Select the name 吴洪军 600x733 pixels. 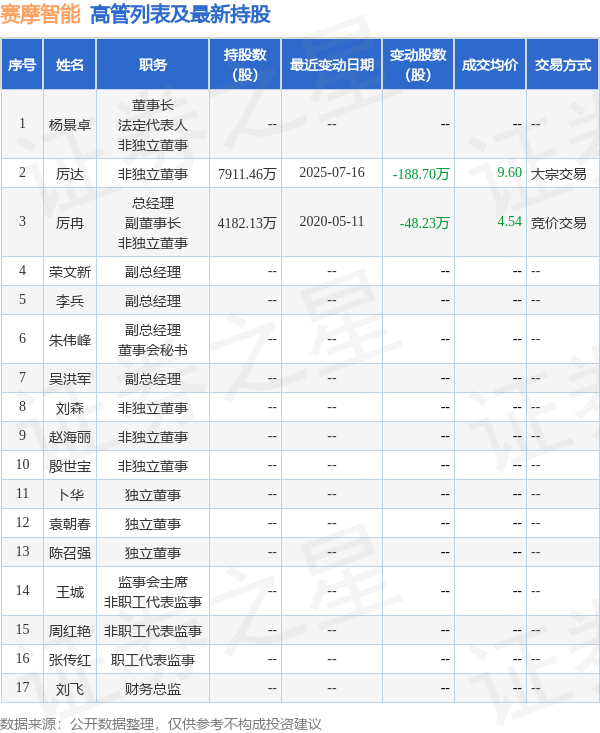point(70,379)
